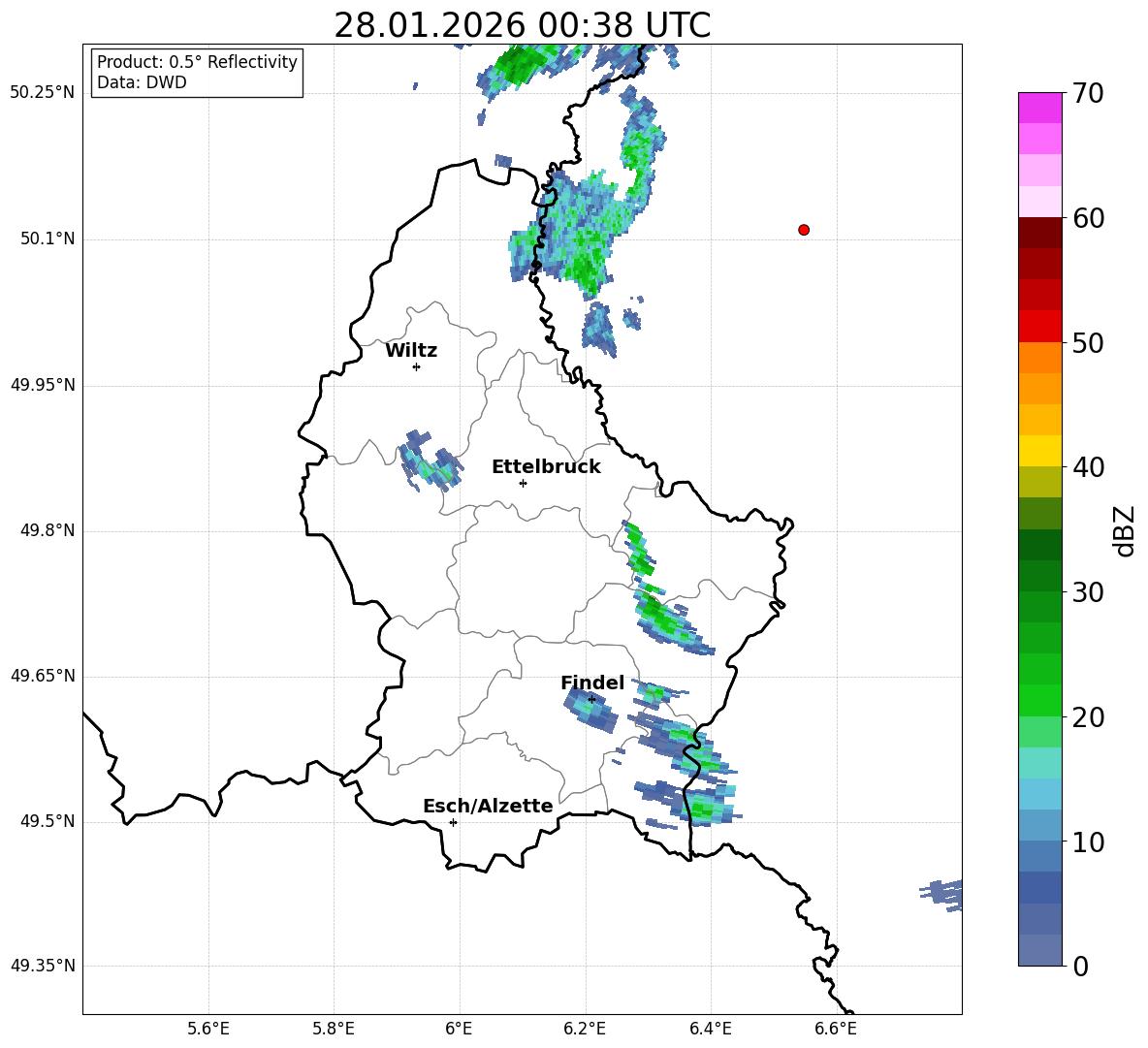Click the Findel station label
Viewport: 1148px width, 1048px height.
click(x=592, y=683)
